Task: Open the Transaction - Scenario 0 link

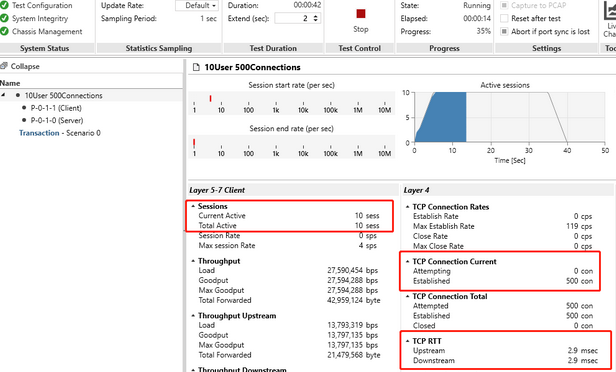Action: (60, 133)
